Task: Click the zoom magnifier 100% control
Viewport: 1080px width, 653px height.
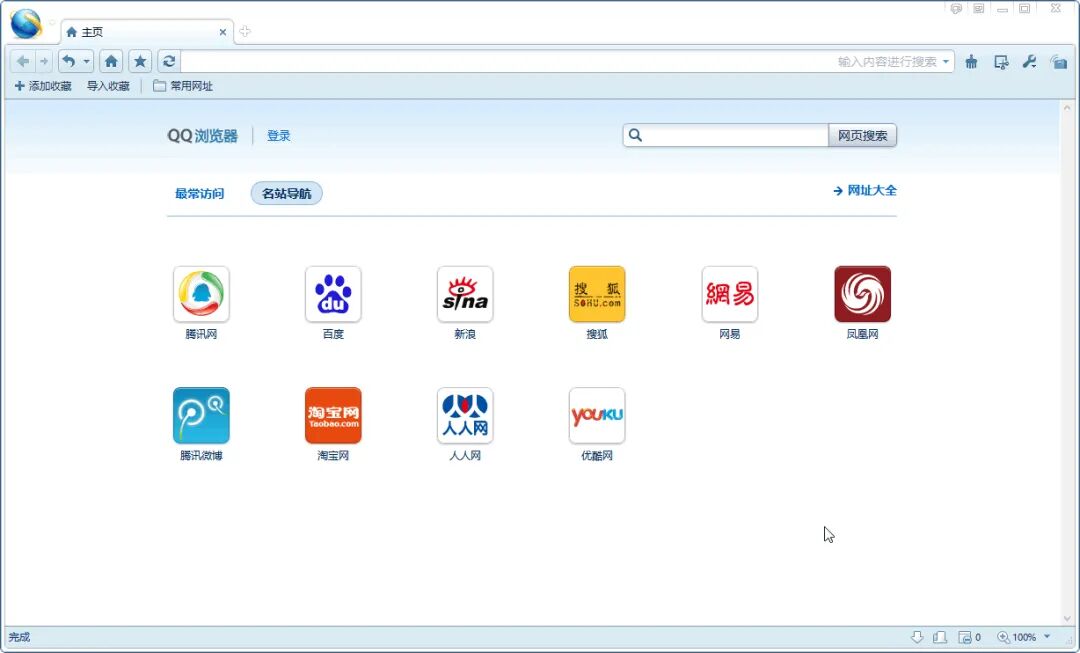Action: point(1017,637)
